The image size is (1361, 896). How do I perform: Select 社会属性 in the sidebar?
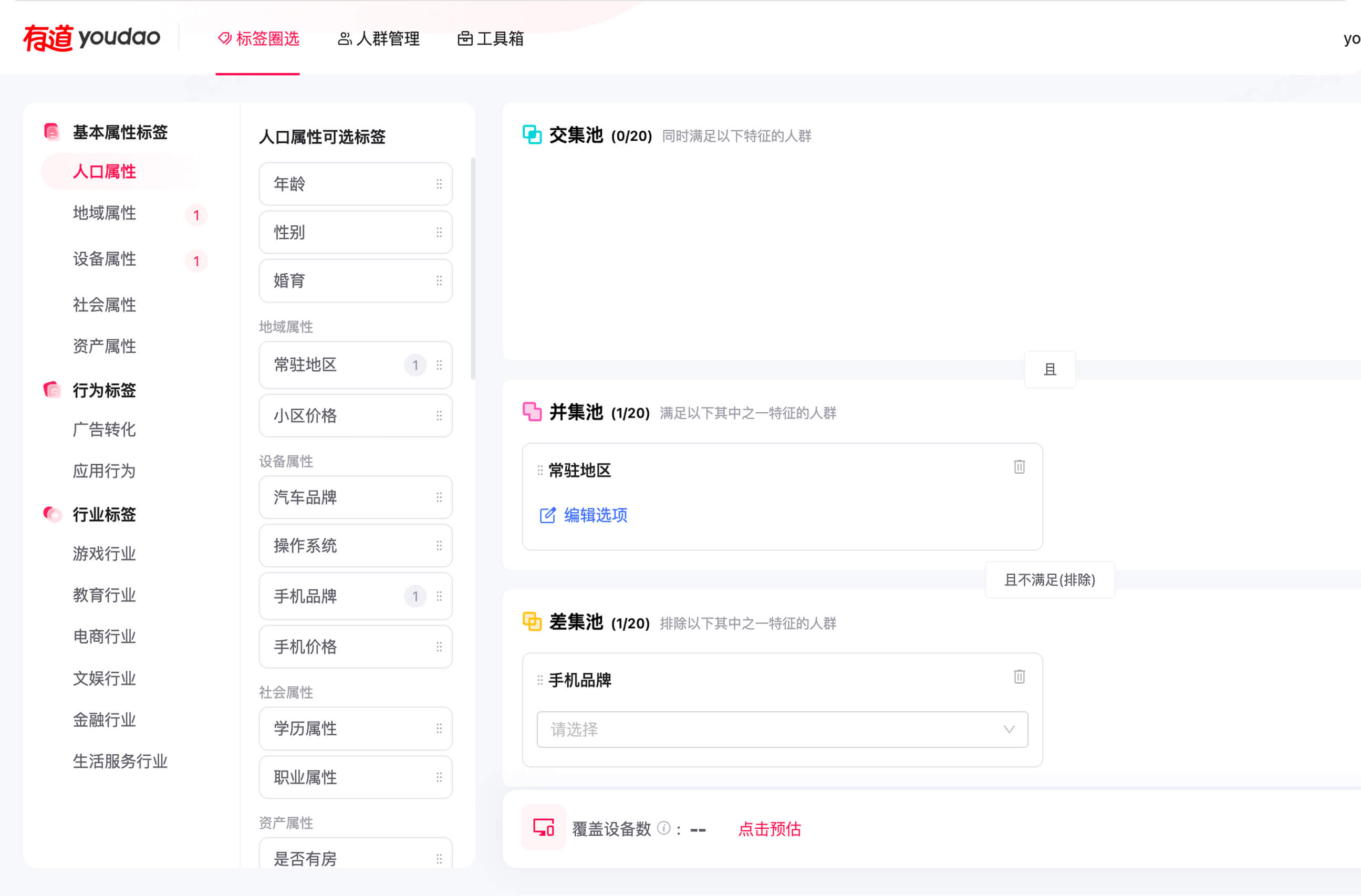click(x=104, y=305)
